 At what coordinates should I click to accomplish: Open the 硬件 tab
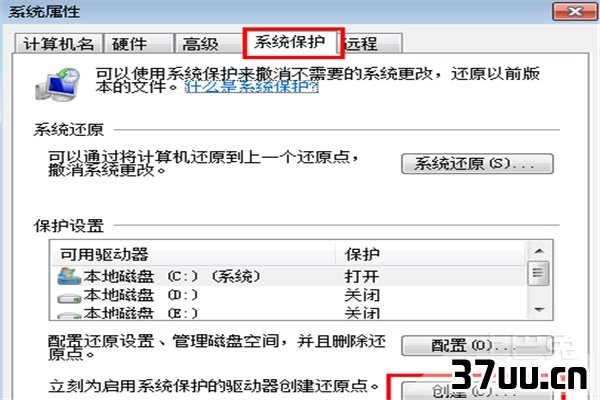(x=138, y=44)
